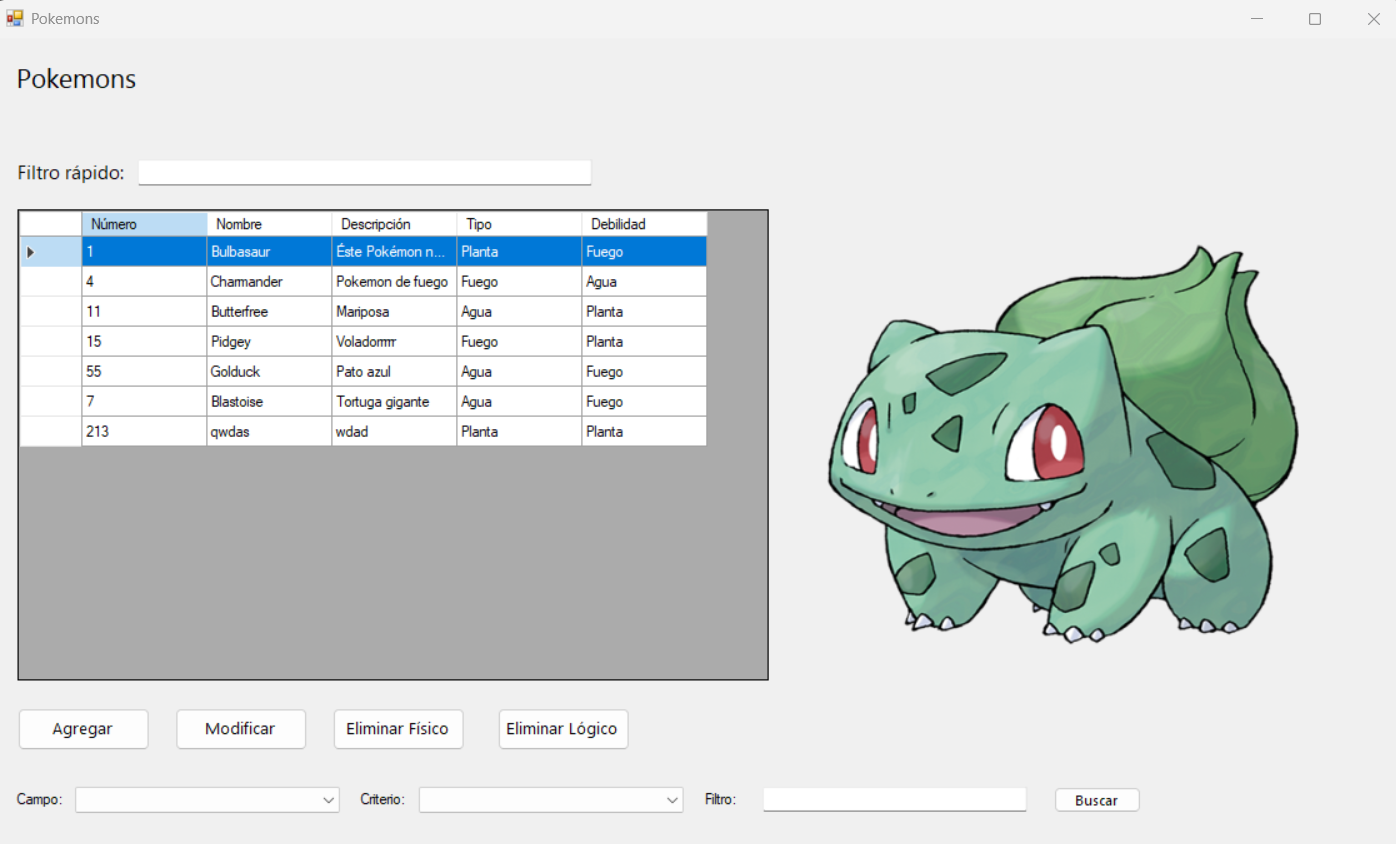Viewport: 1396px width, 844px height.
Task: Sort by the Descripción column header
Action: (394, 224)
